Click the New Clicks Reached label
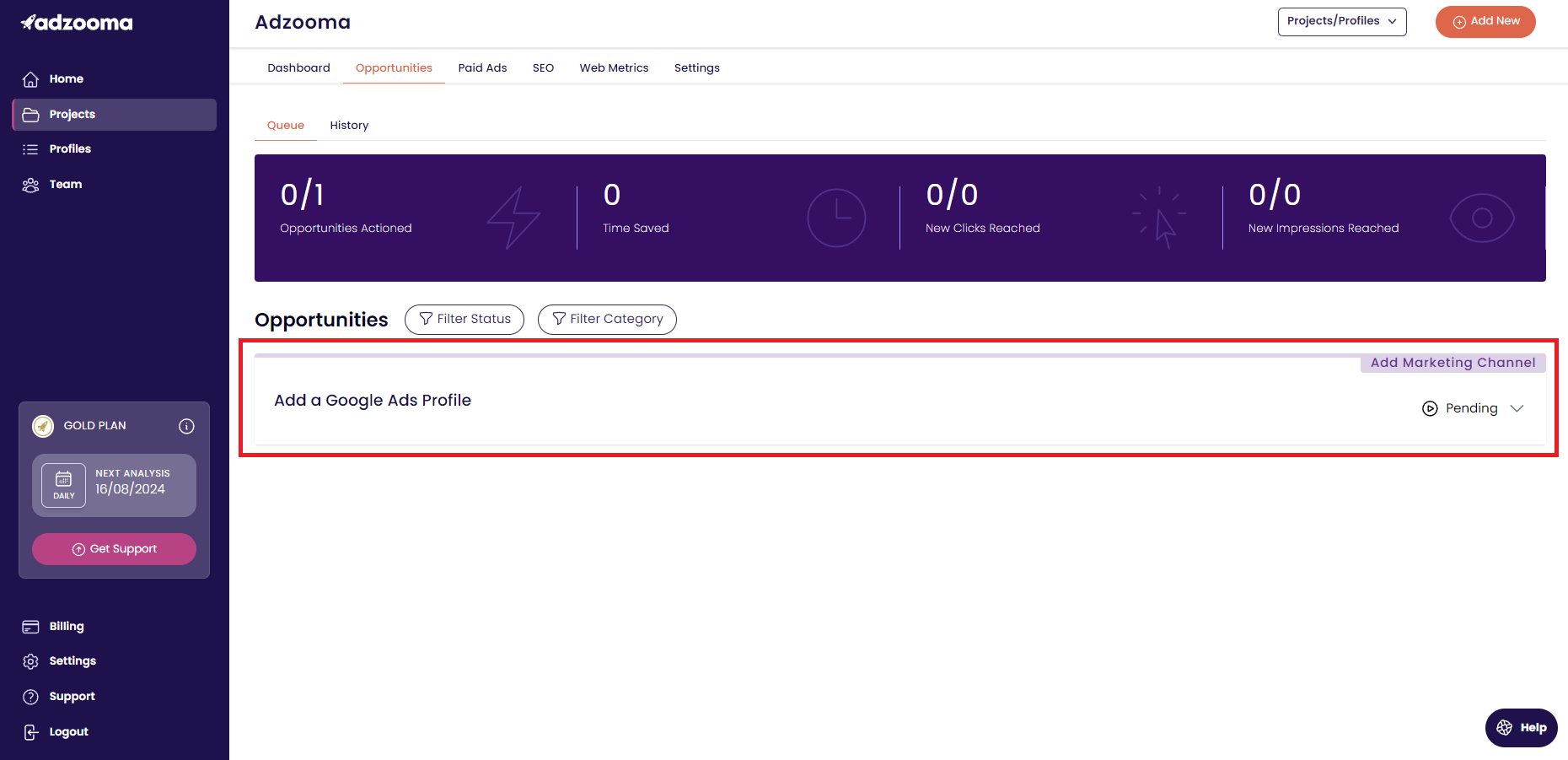Image resolution: width=1568 pixels, height=760 pixels. 982,229
